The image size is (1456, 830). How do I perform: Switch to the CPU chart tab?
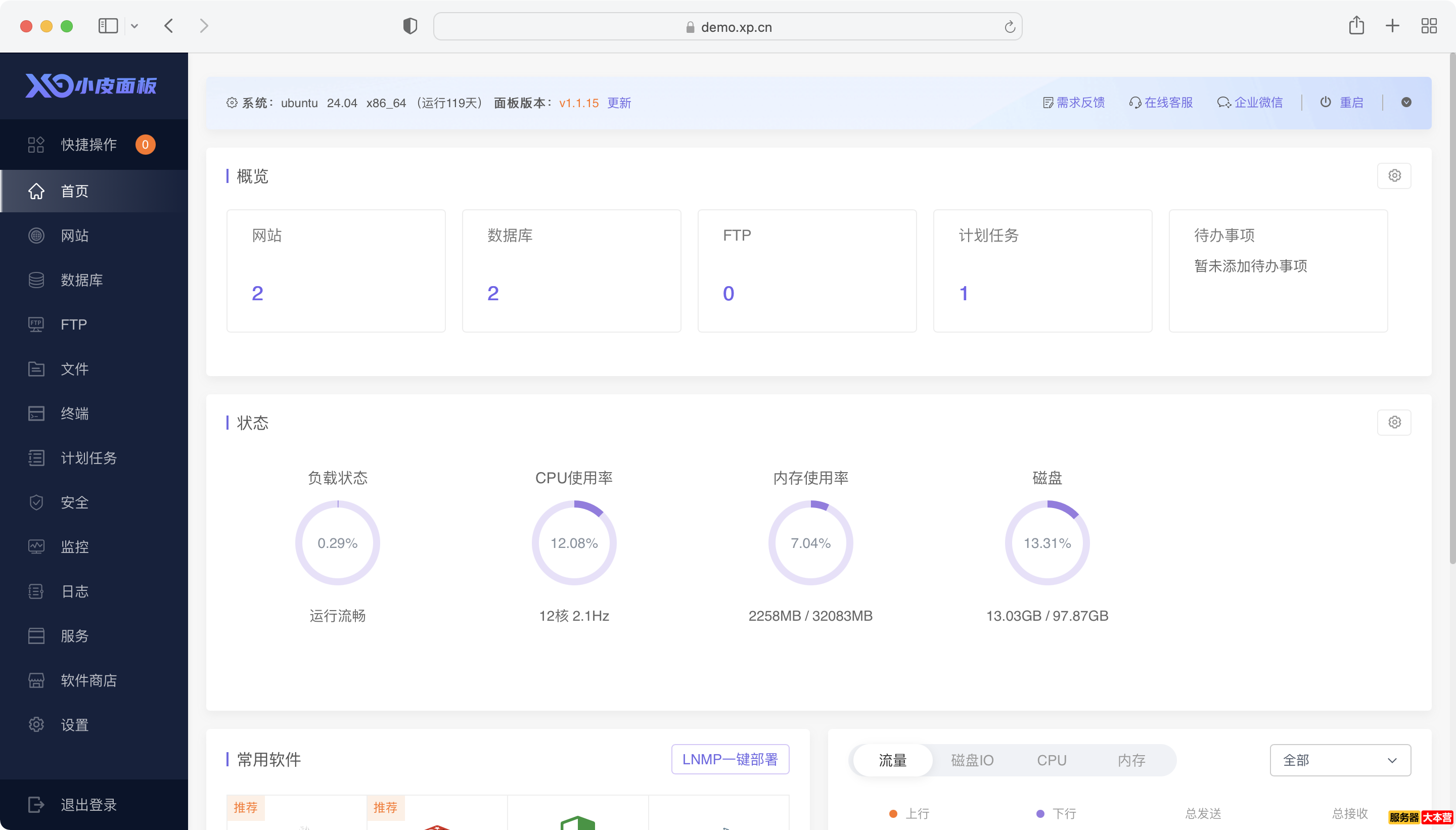[x=1051, y=760]
